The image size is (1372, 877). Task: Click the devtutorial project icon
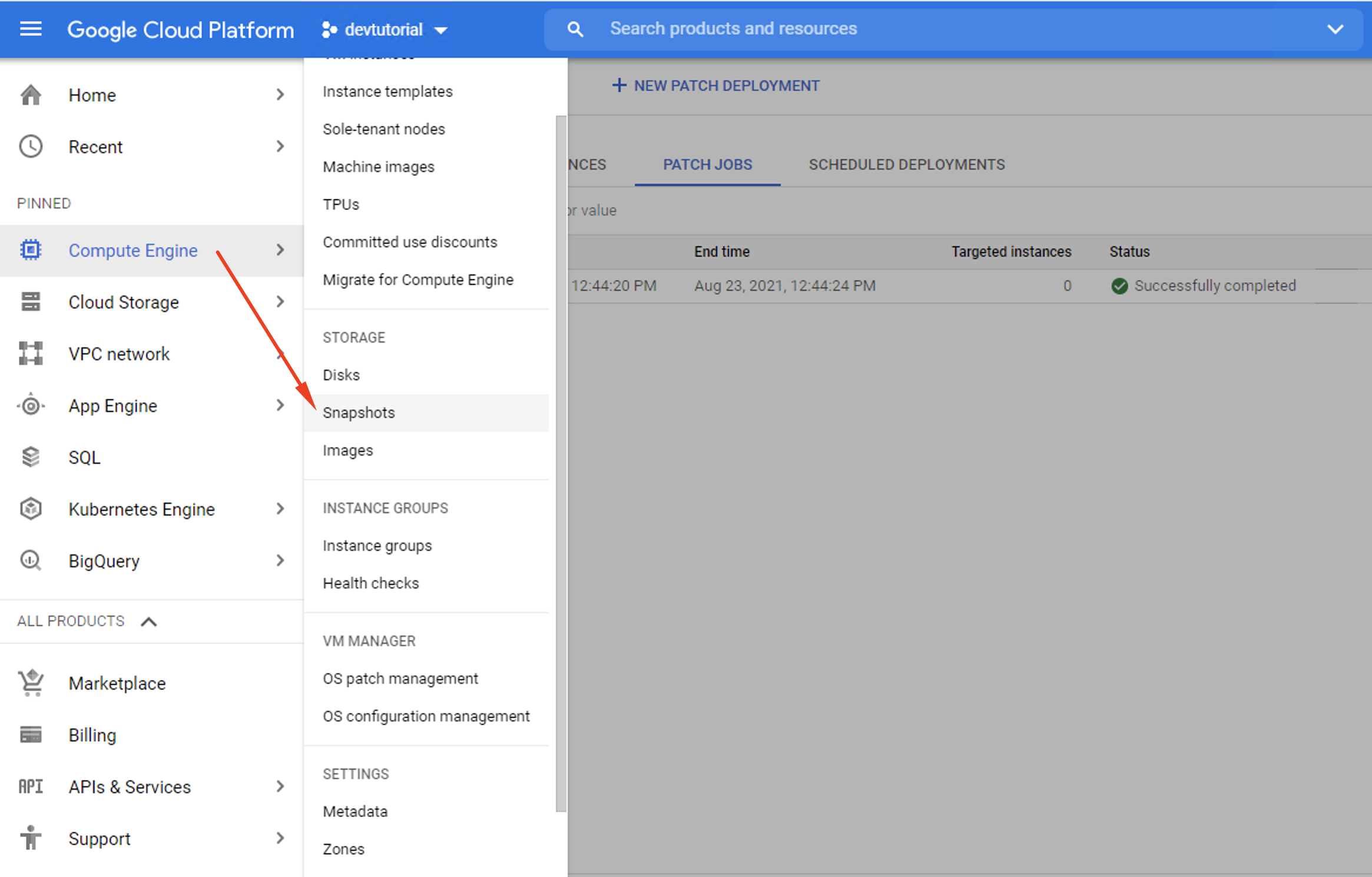coord(329,29)
